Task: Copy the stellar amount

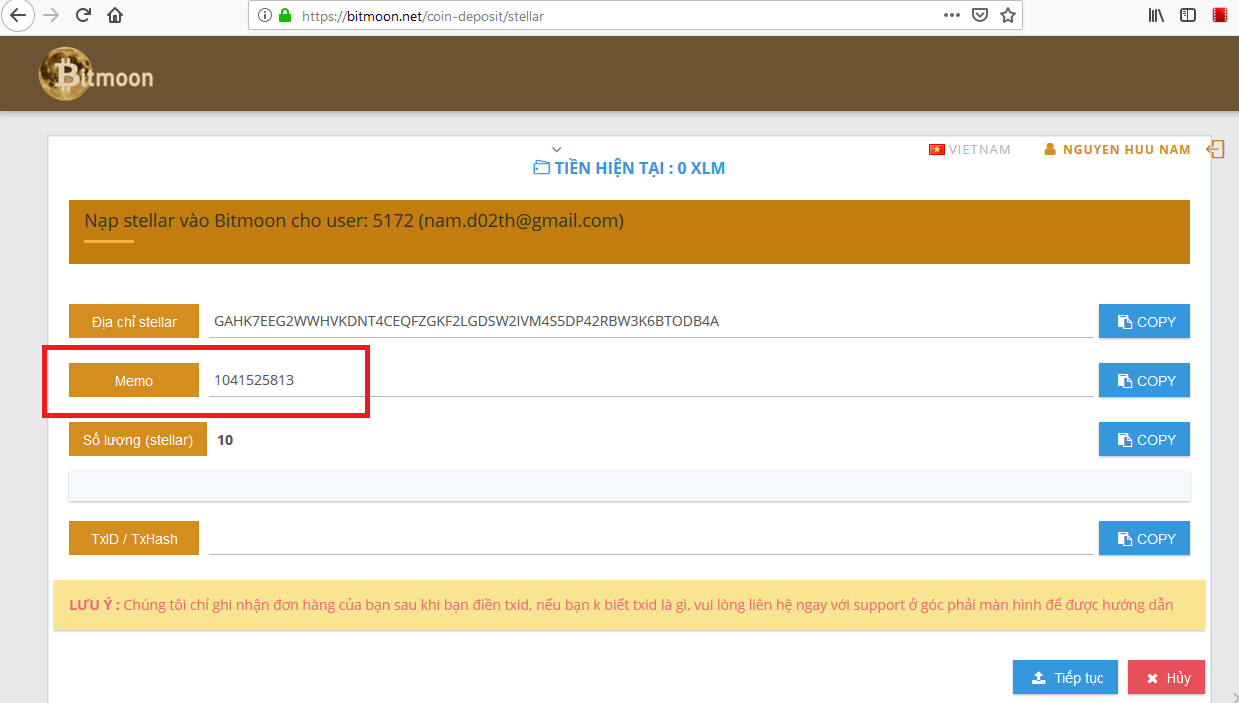Action: click(x=1144, y=440)
